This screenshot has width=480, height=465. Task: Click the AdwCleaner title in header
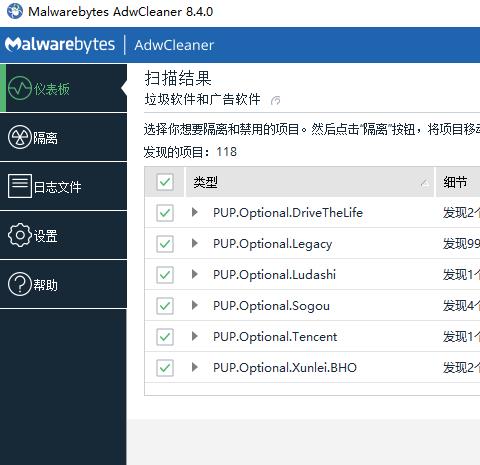(174, 45)
